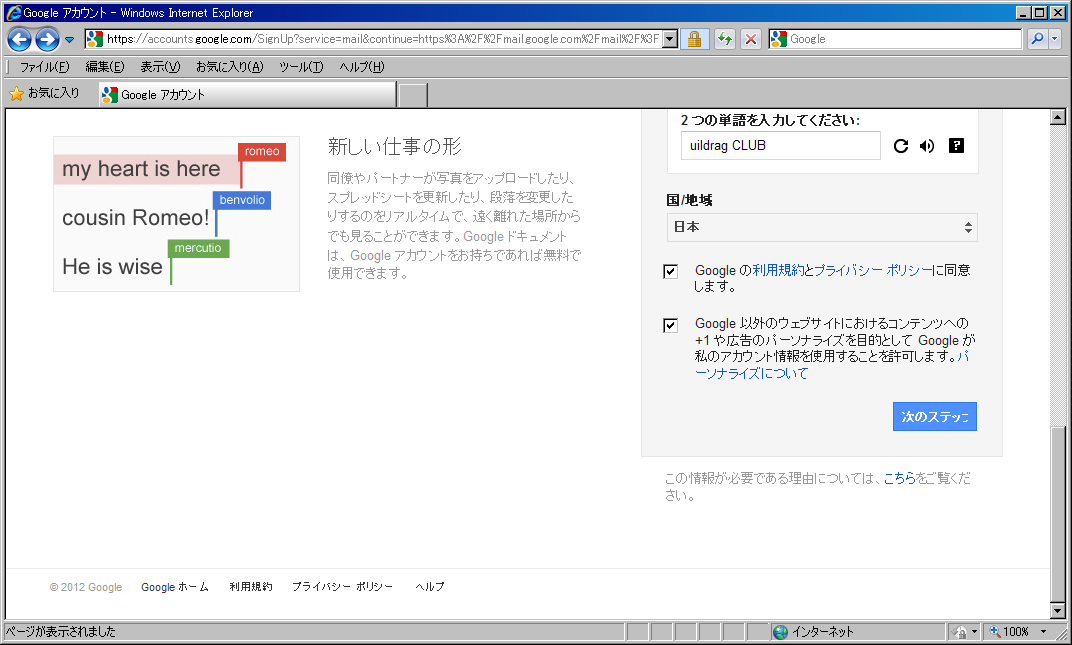Open the footer 利用規約 link
This screenshot has width=1072, height=645.
pos(251,587)
